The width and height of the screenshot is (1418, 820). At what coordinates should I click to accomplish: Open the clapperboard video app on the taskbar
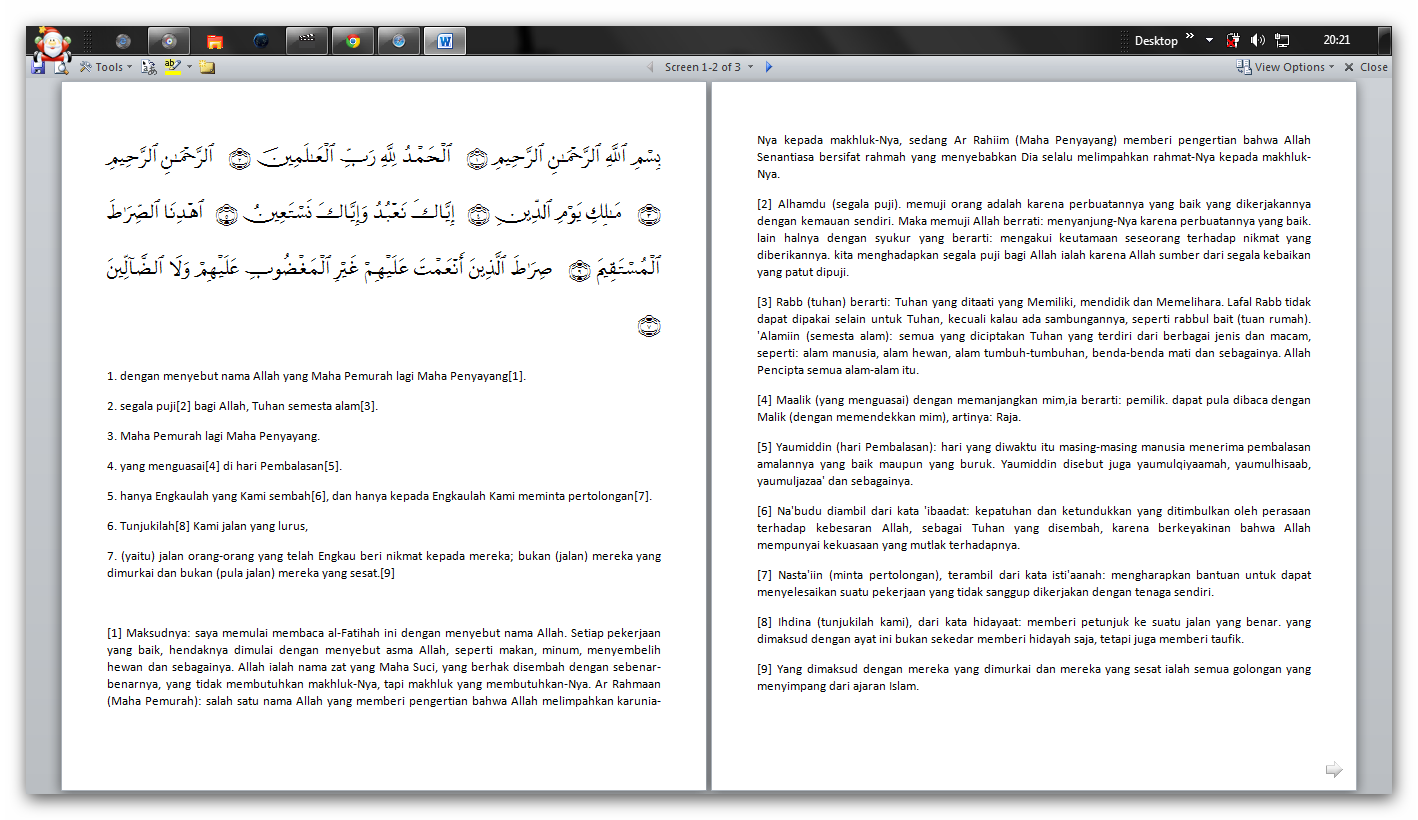click(x=307, y=41)
